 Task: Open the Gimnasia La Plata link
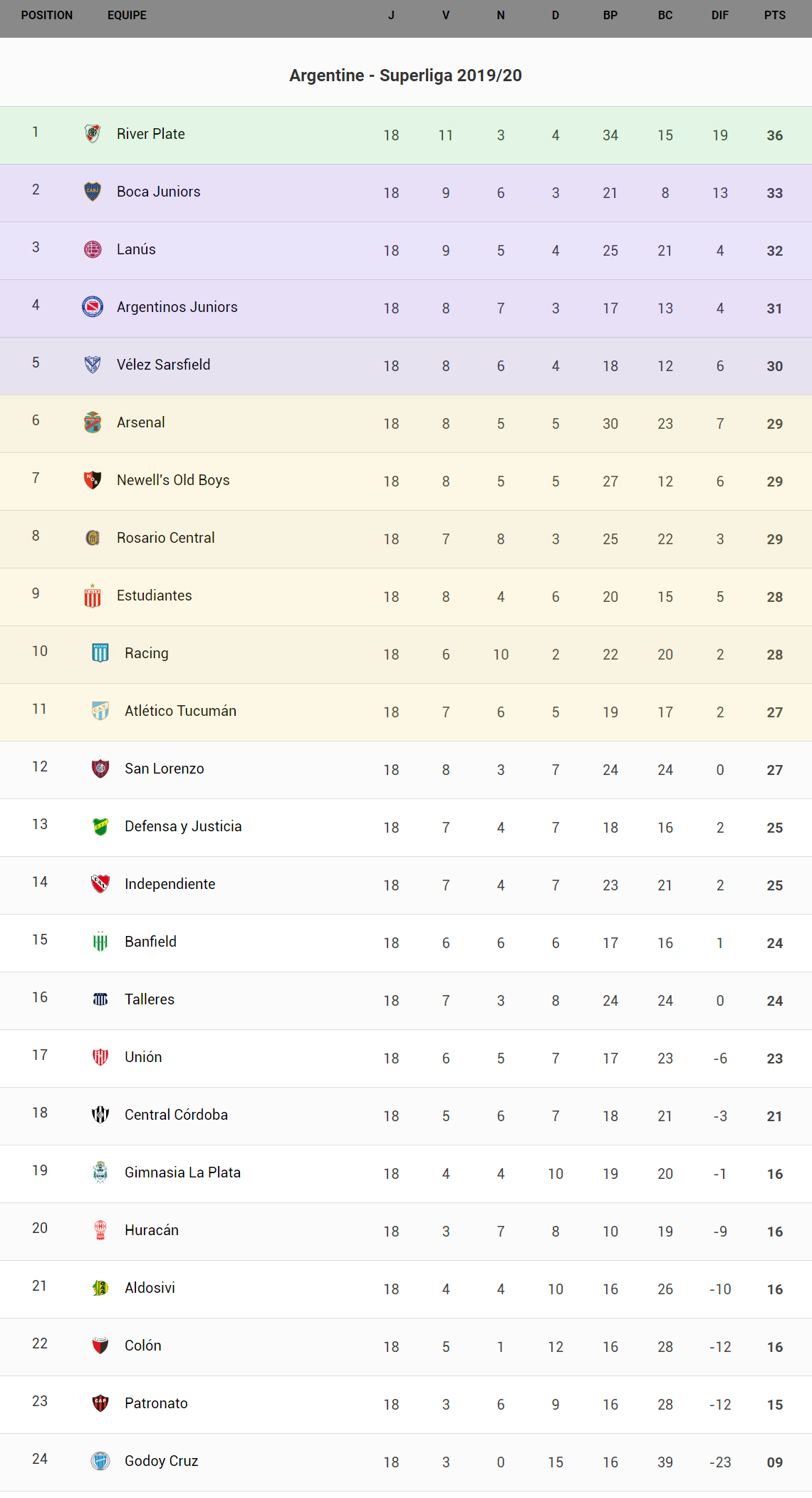coord(182,1172)
